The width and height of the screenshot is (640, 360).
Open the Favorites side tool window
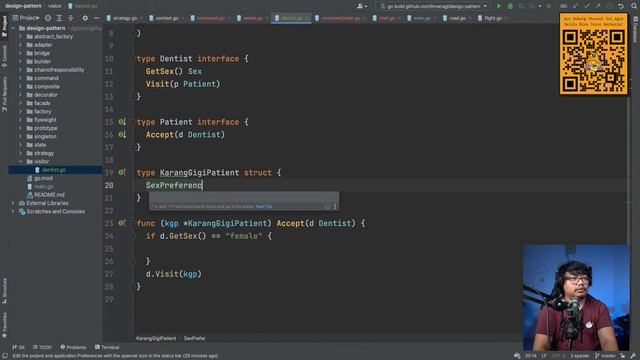click(x=4, y=325)
